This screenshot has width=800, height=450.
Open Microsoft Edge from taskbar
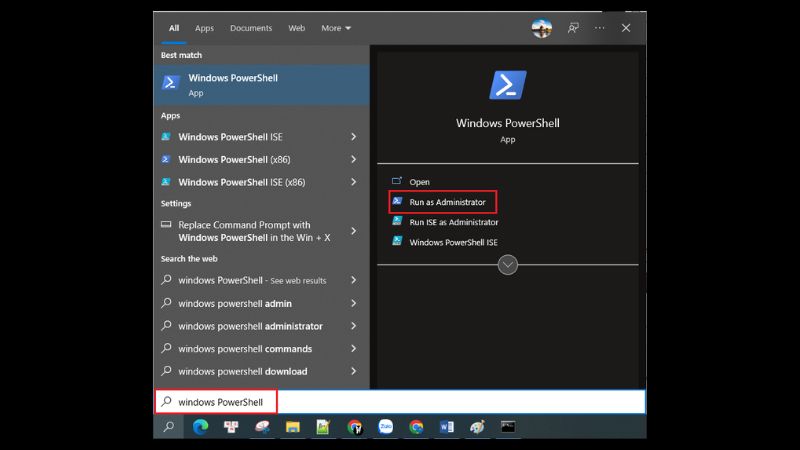tap(199, 427)
